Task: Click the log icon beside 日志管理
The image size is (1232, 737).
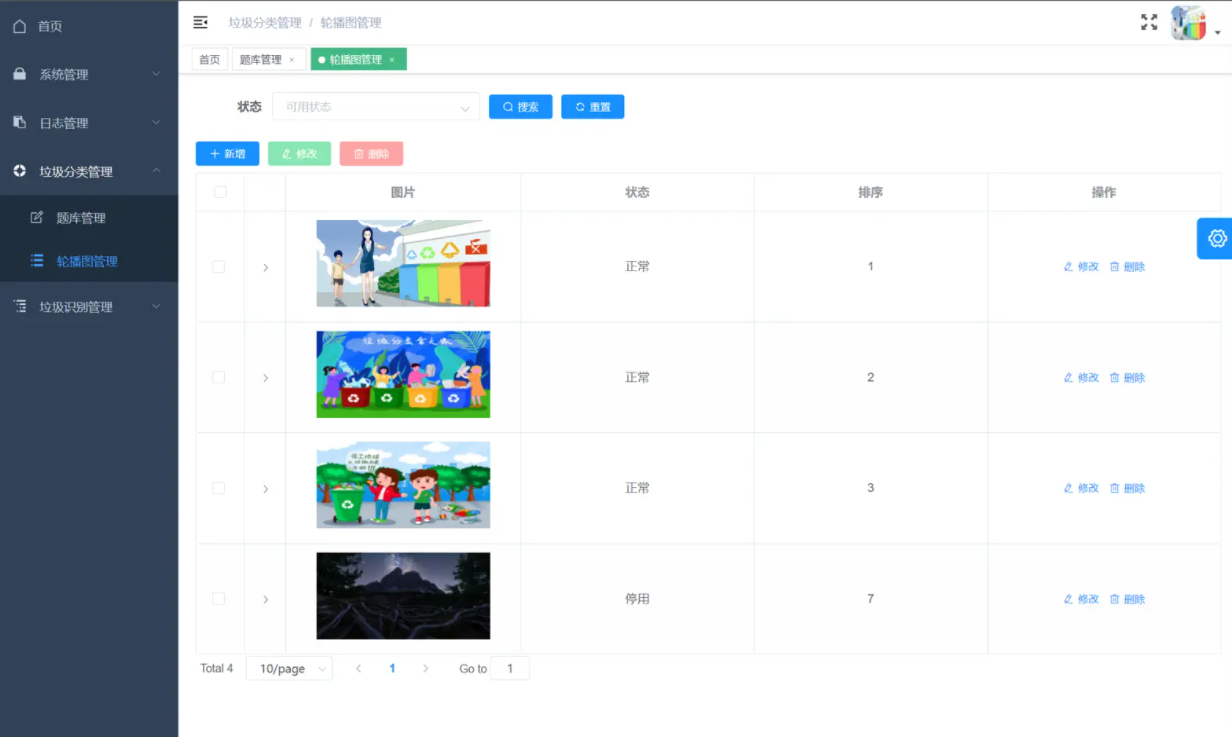Action: click(x=20, y=122)
